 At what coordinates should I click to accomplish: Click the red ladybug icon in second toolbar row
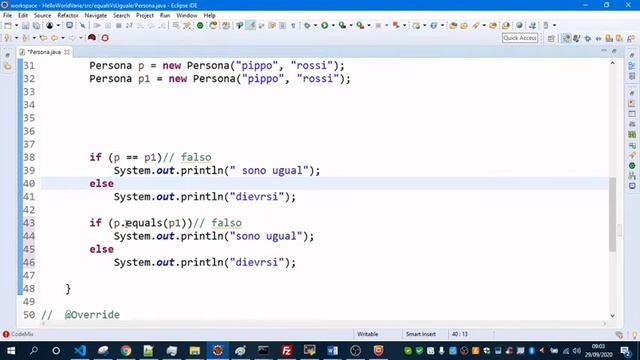[x=92, y=38]
